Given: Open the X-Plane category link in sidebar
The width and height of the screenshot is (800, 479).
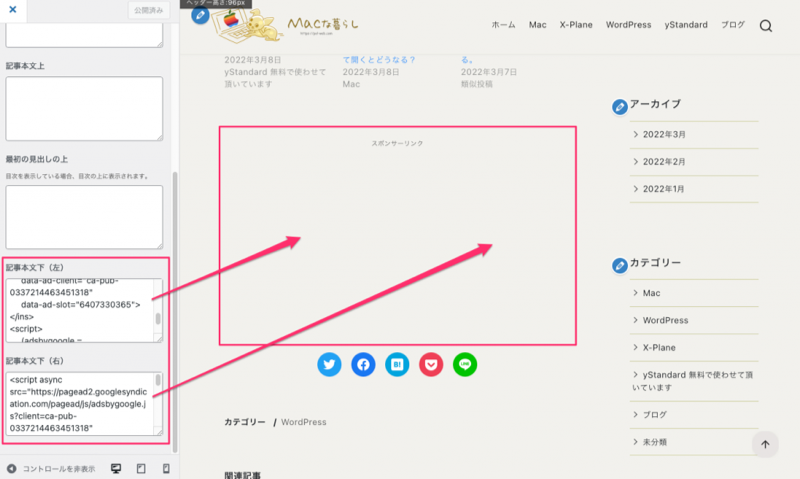Looking at the screenshot, I should coord(659,347).
